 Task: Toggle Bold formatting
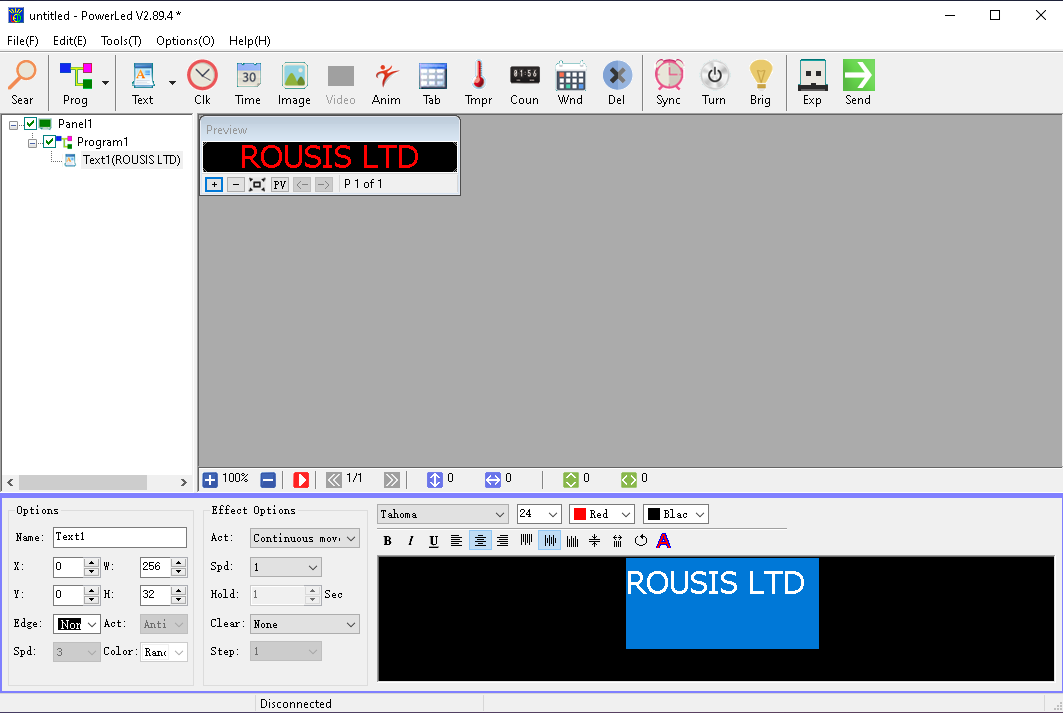click(387, 541)
